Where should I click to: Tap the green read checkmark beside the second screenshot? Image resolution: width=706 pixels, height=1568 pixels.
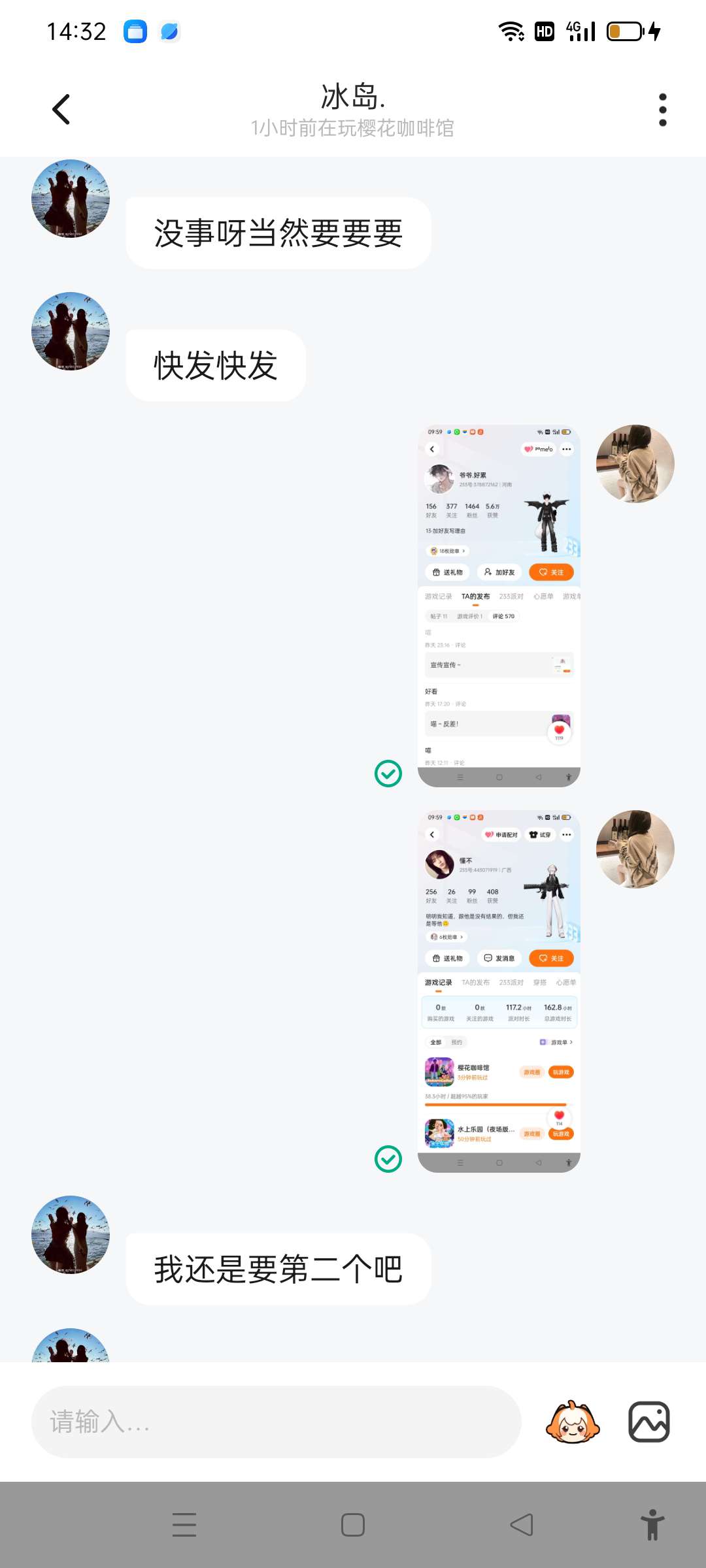tap(388, 1159)
